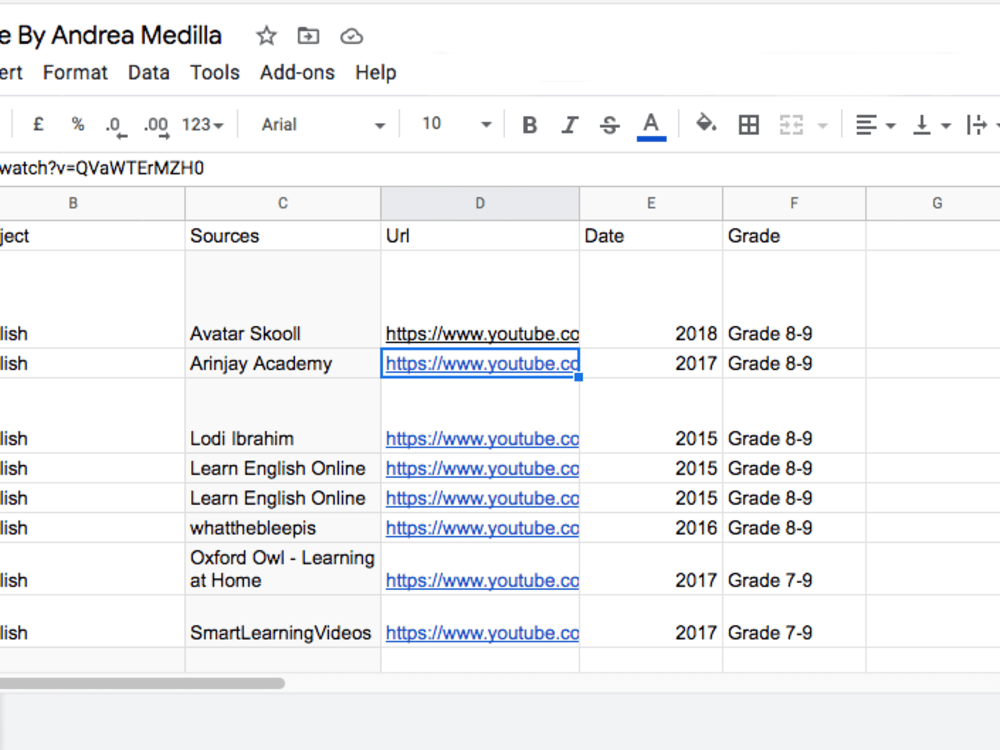1000x750 pixels.
Task: Star this spreadsheet
Action: pos(266,35)
